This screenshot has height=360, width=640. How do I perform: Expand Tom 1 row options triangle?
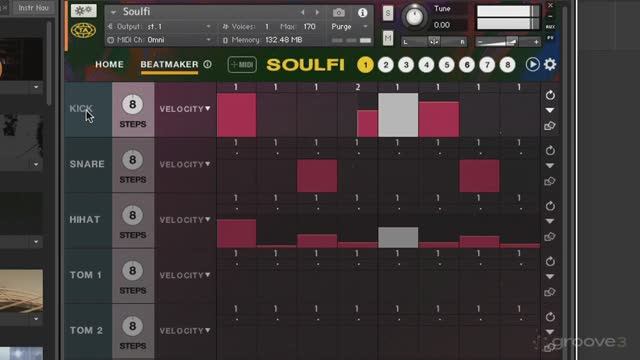pos(550,277)
